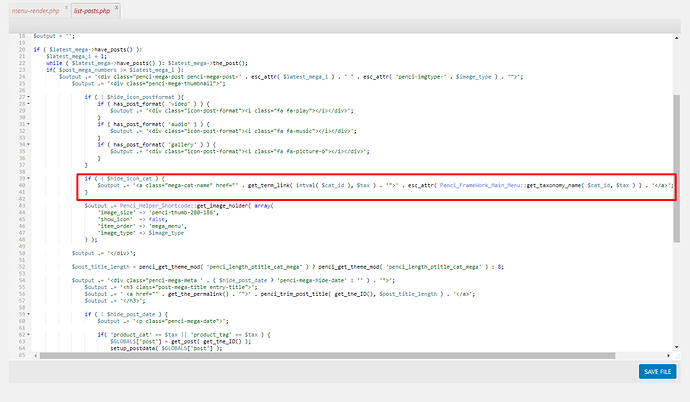Fold the gallery block at line 34

(29, 144)
